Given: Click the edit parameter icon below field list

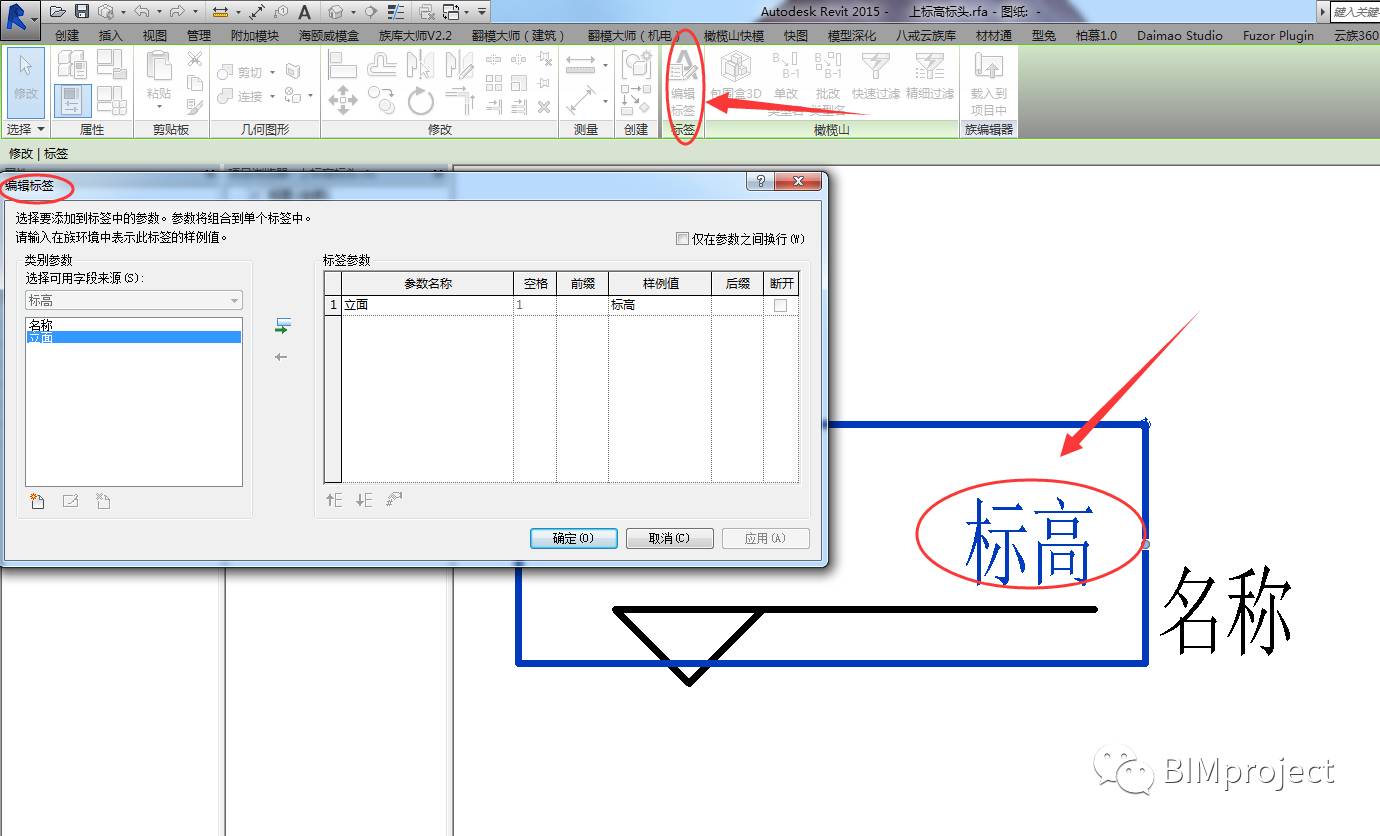Looking at the screenshot, I should tap(70, 501).
